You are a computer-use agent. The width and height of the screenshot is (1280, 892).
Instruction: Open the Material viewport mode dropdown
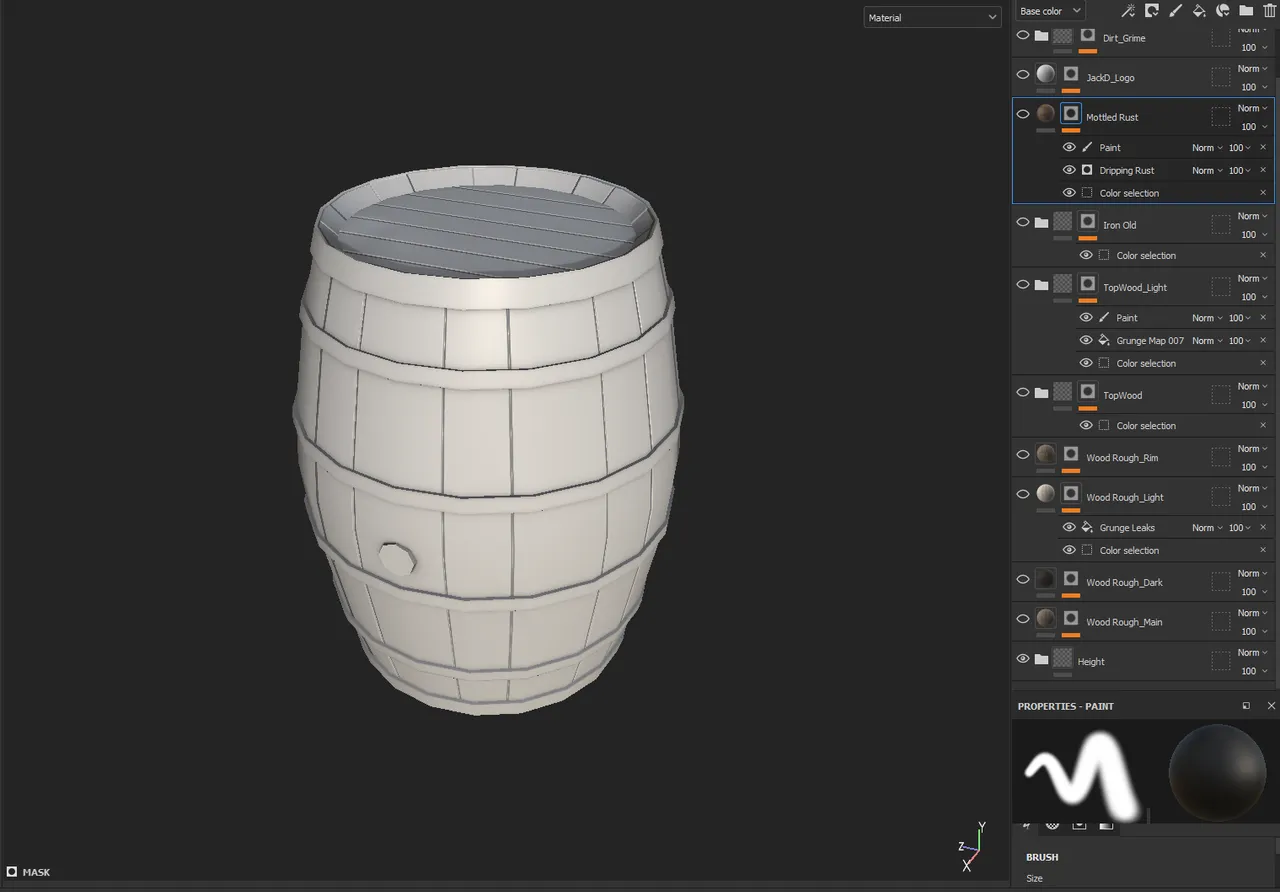pyautogui.click(x=932, y=18)
